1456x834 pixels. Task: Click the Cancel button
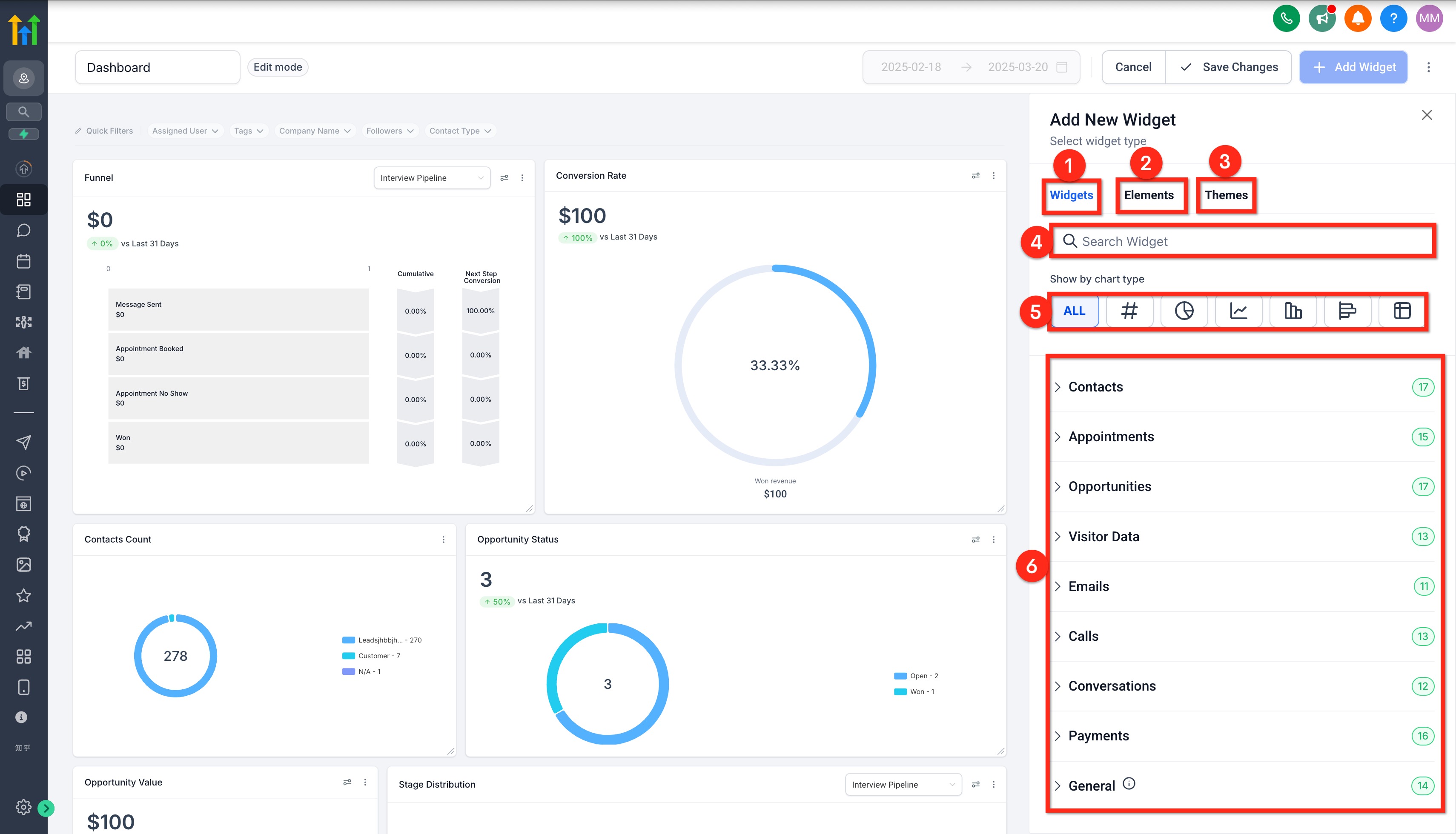click(1133, 67)
